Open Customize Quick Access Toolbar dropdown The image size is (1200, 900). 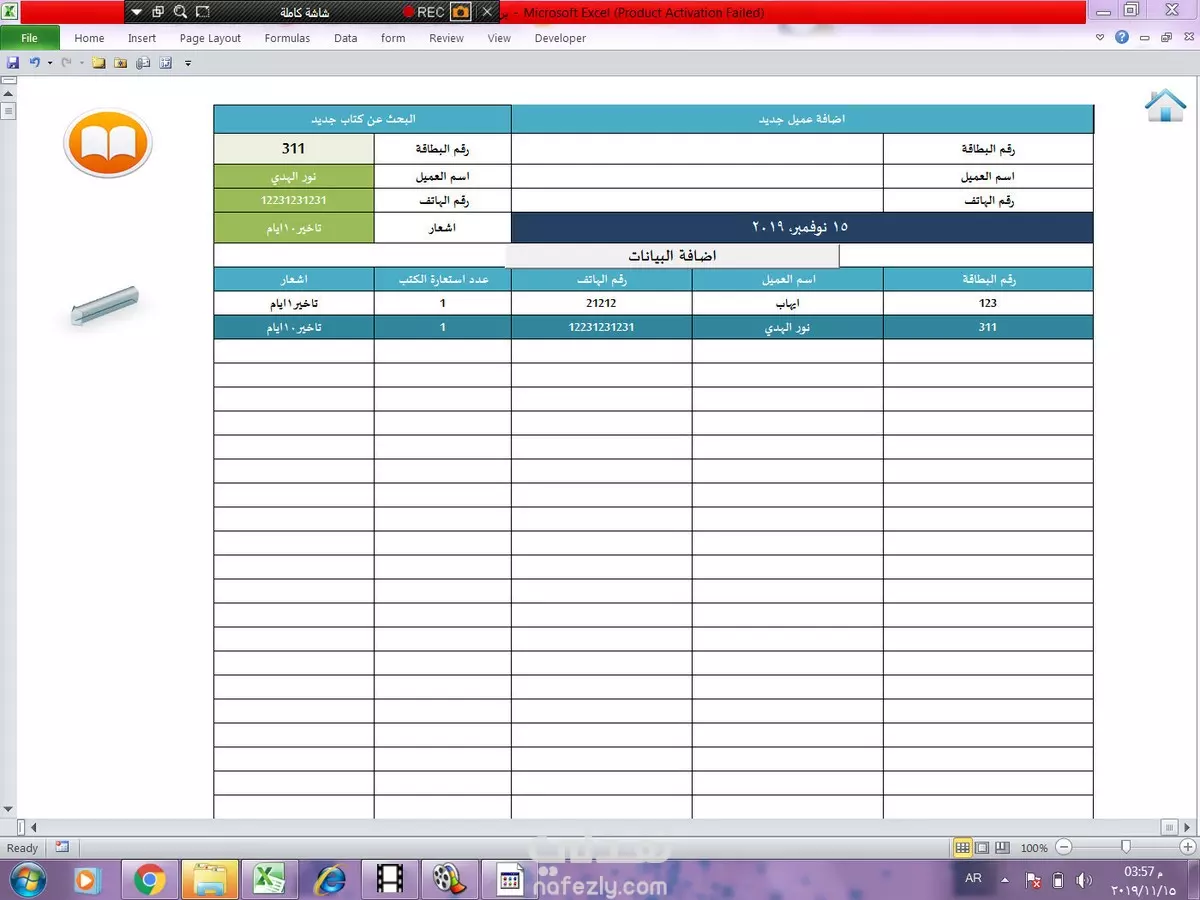(188, 63)
